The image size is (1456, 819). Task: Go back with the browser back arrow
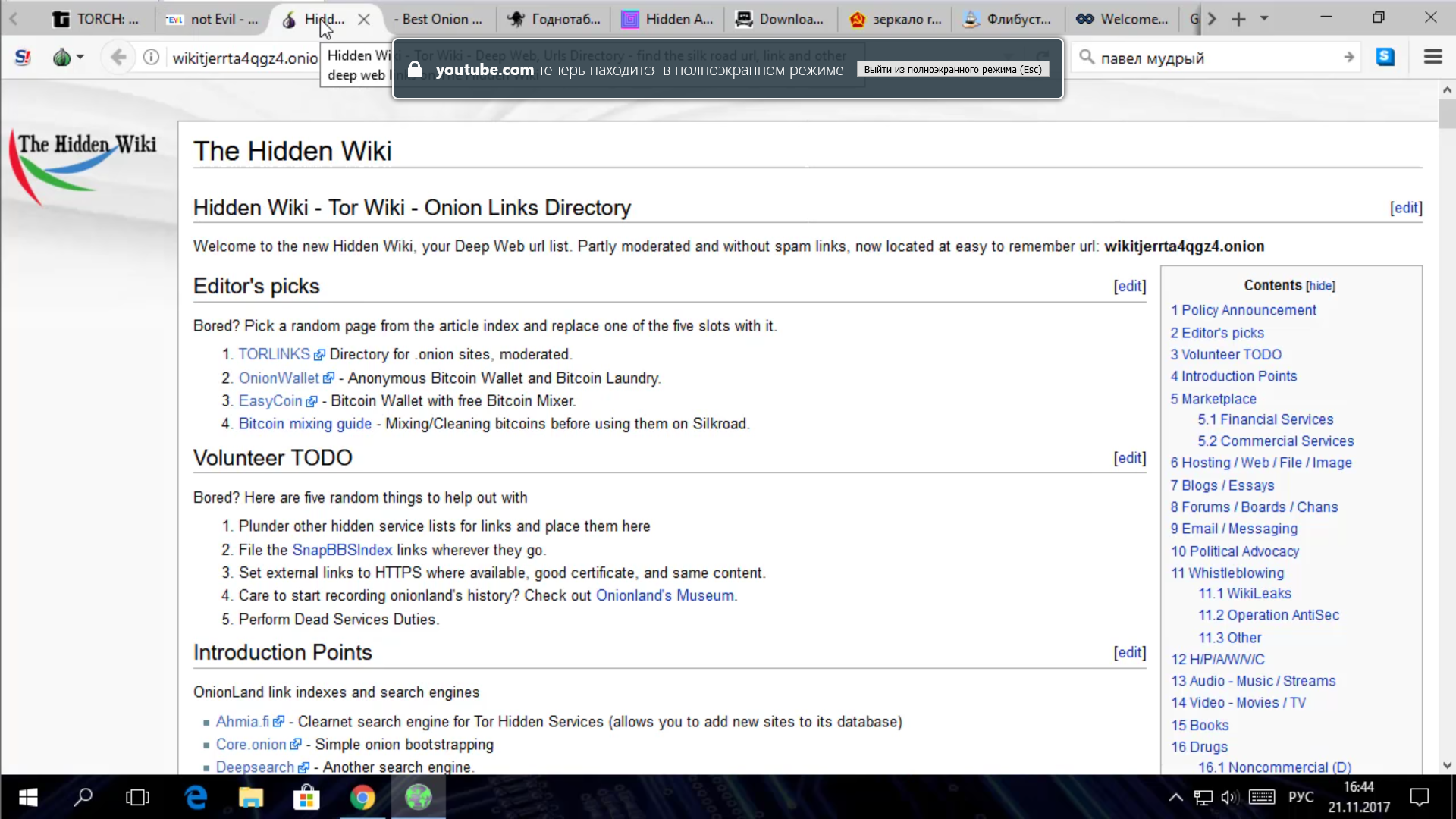point(118,58)
